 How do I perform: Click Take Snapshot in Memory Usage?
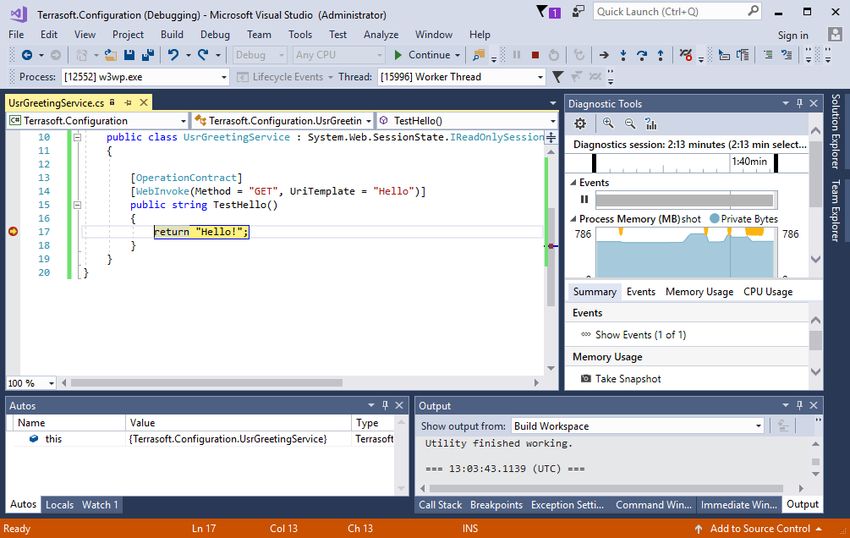tap(621, 379)
